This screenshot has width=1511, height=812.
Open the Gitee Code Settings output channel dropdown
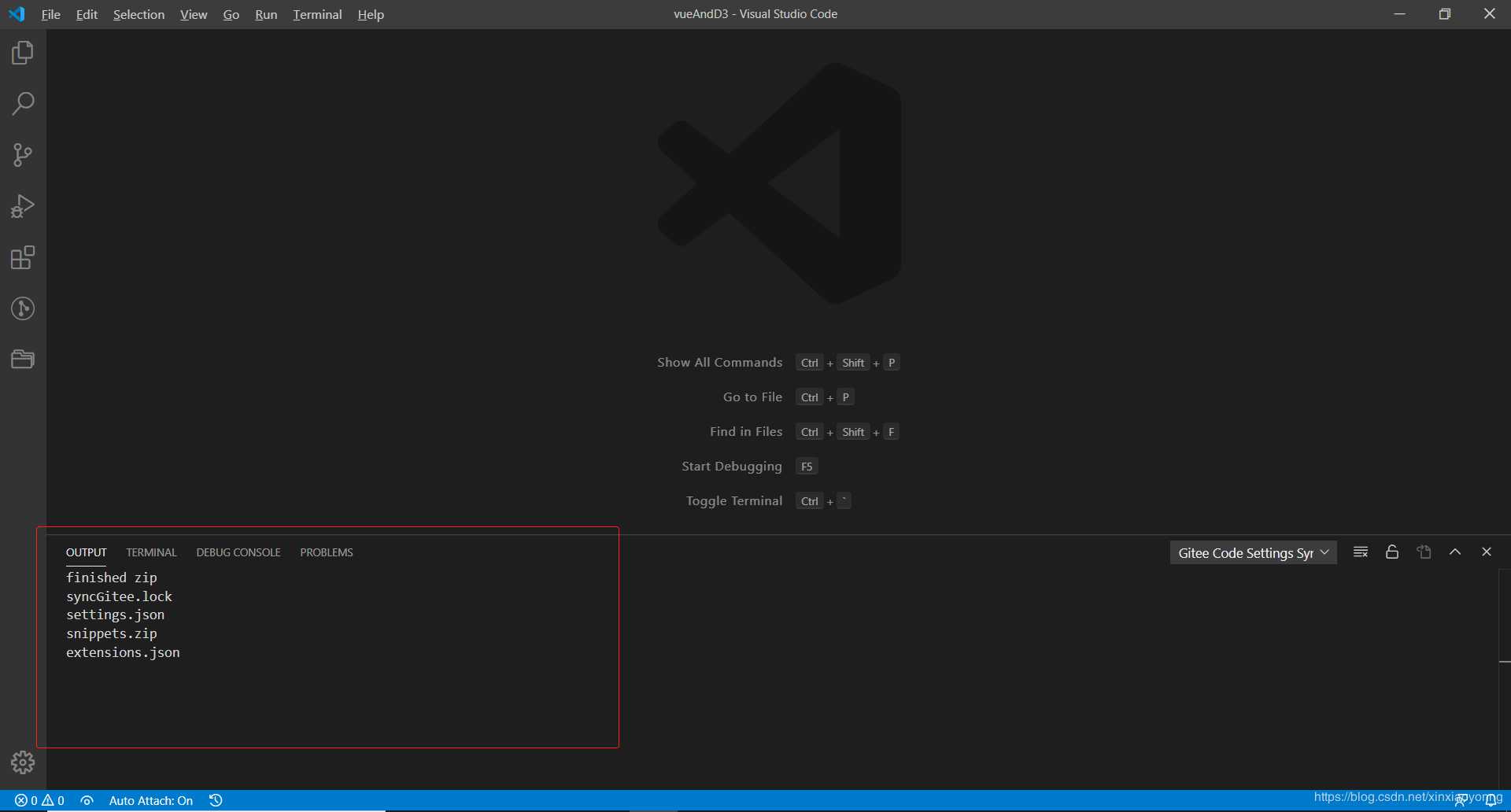1253,552
